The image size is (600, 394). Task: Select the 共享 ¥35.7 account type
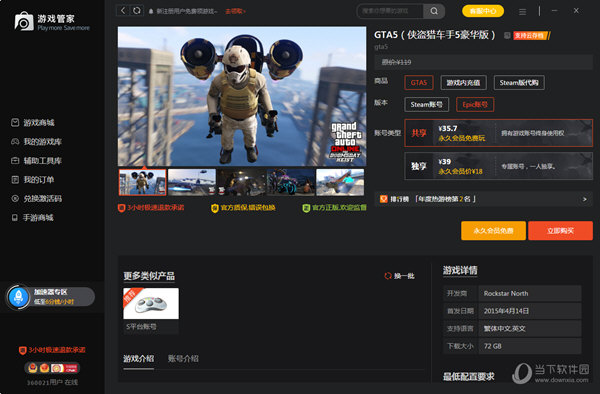click(499, 133)
